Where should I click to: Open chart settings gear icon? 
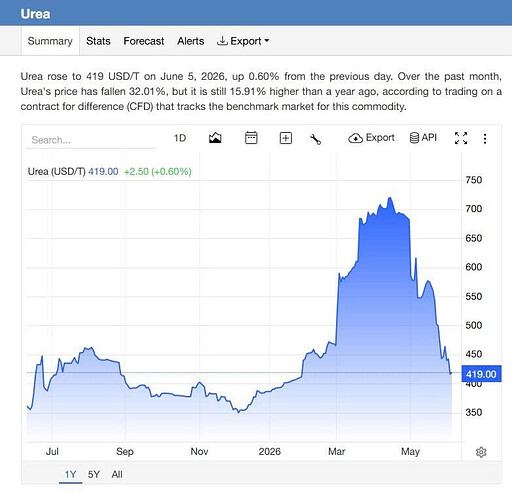click(481, 452)
